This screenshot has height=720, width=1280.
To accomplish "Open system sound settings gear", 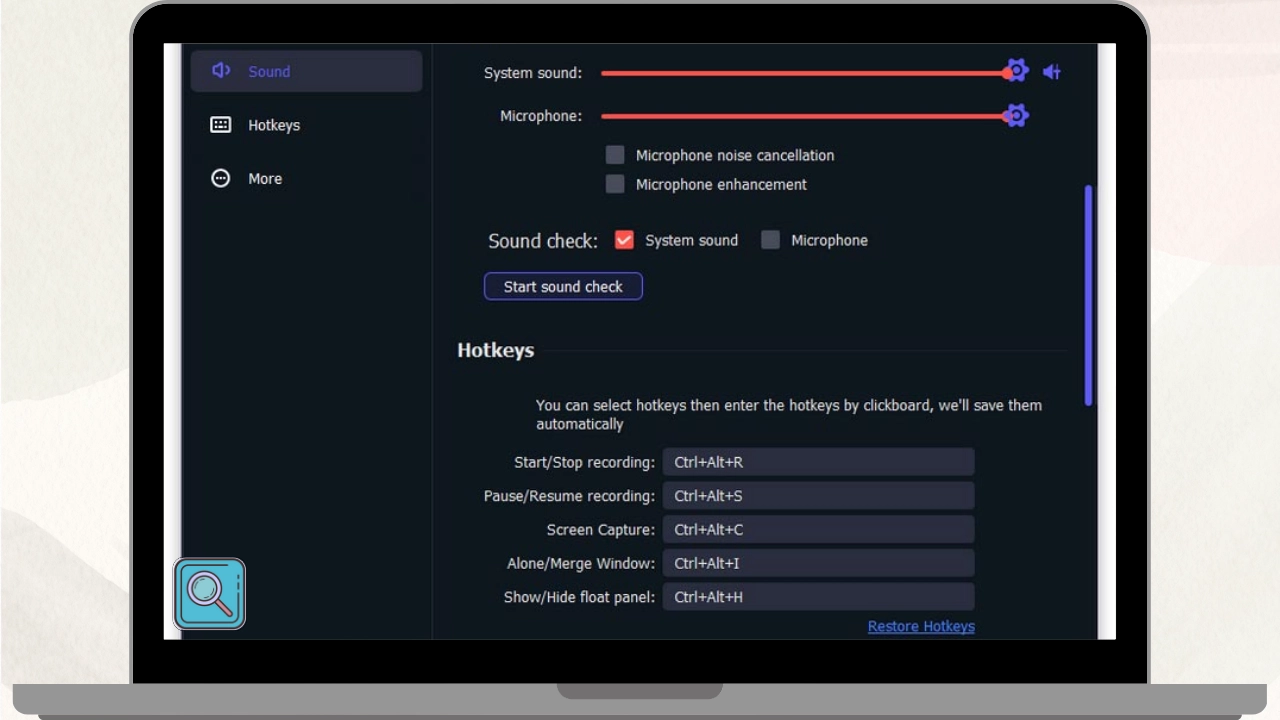I will point(1017,71).
